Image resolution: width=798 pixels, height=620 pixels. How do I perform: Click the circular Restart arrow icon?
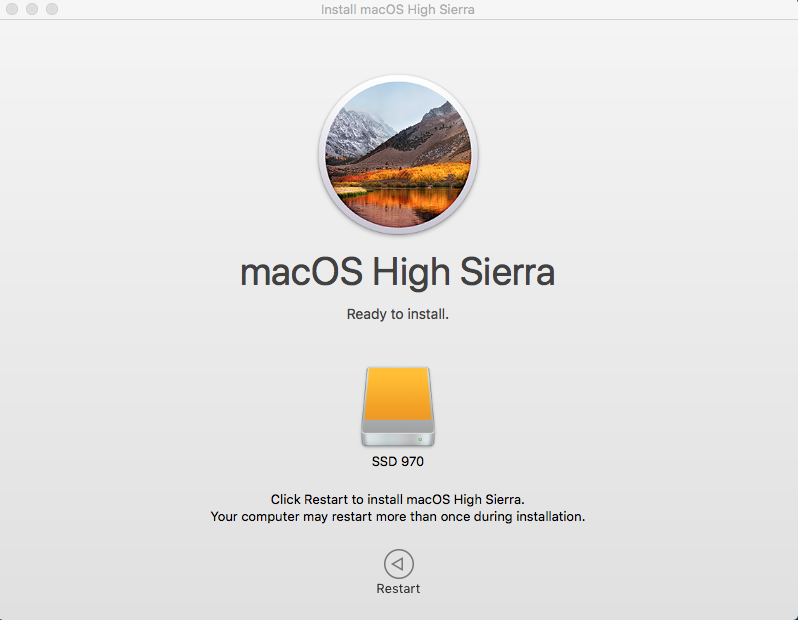pyautogui.click(x=398, y=563)
